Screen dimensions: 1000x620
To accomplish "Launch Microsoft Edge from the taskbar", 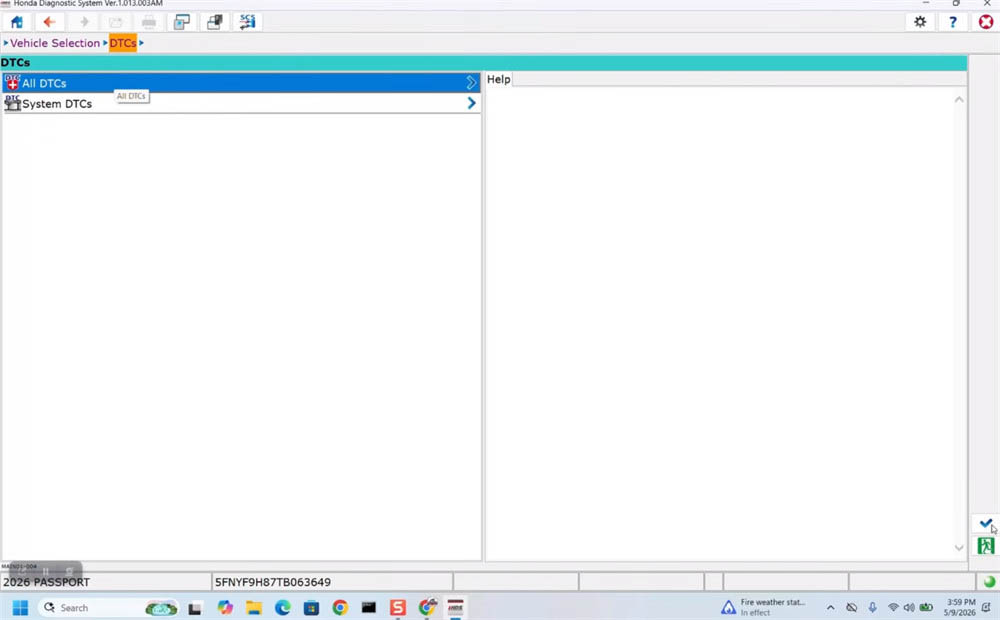I will pyautogui.click(x=283, y=608).
